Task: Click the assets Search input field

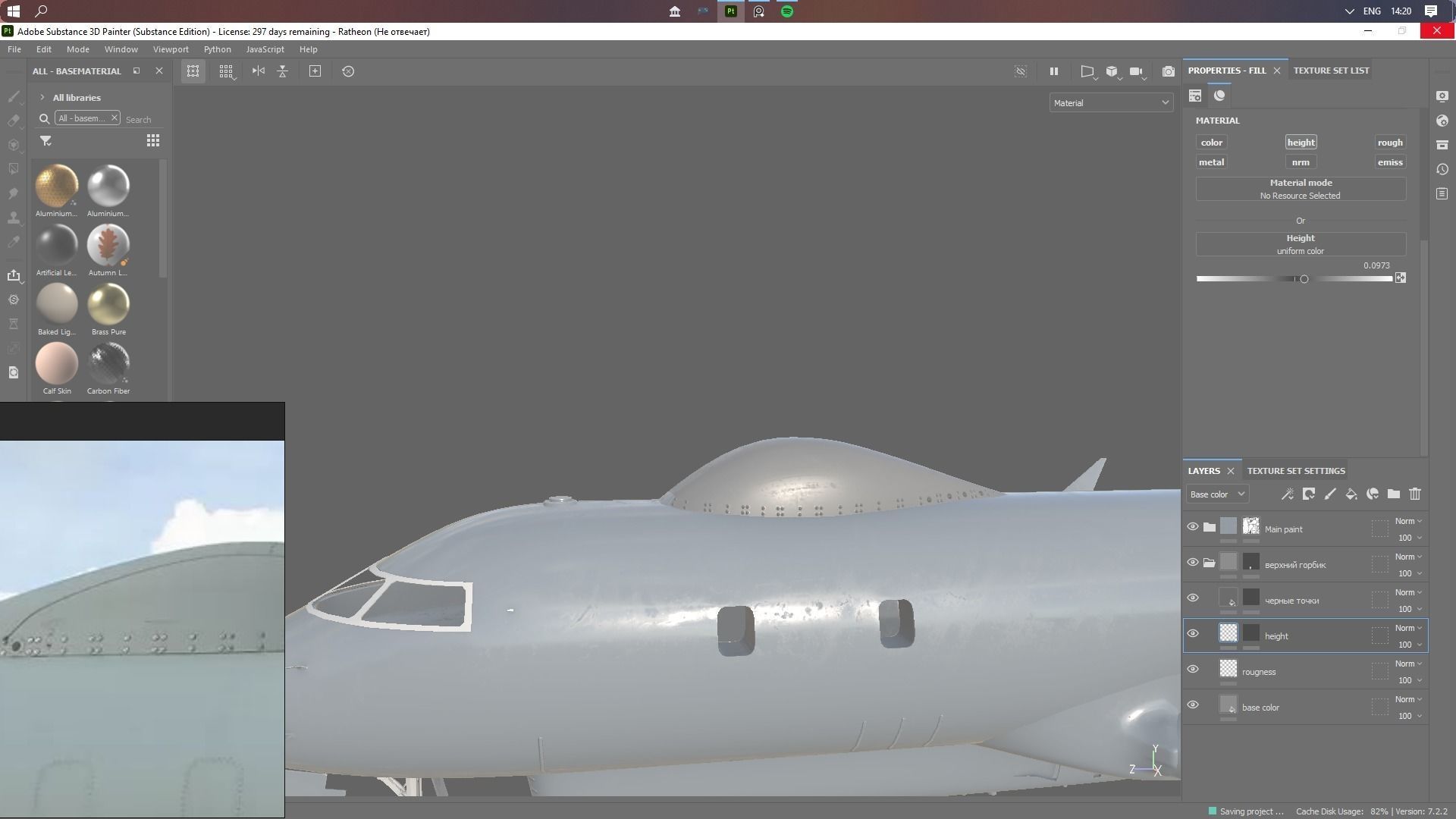Action: click(143, 120)
